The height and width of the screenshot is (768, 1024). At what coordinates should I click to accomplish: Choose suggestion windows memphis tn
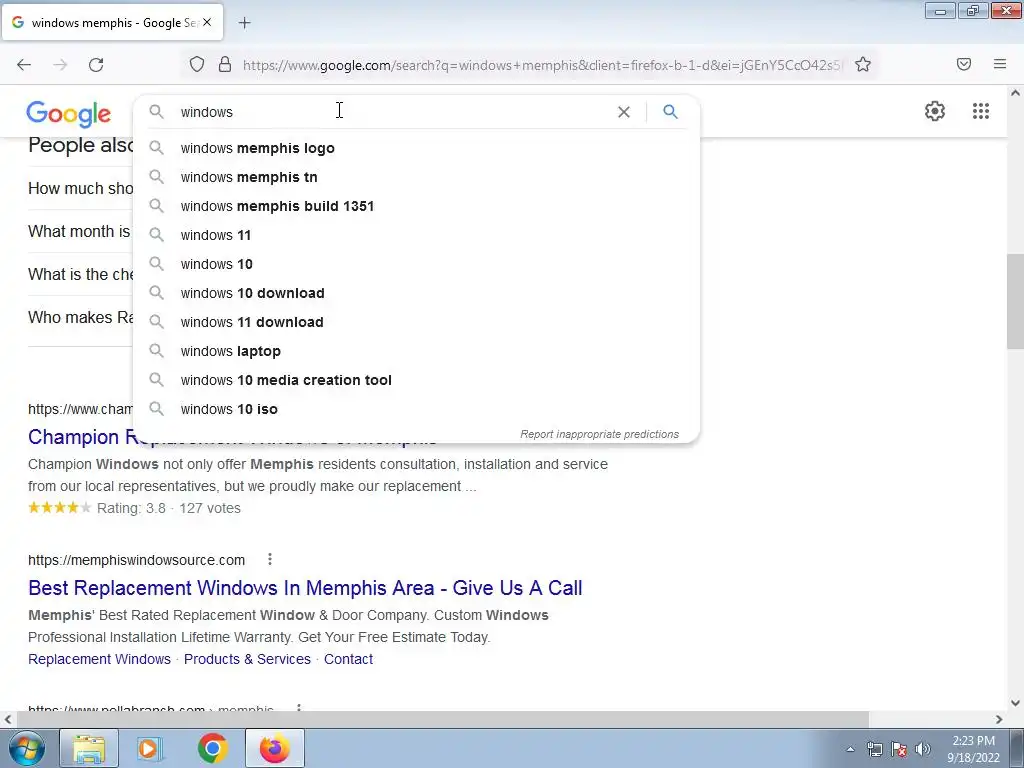pos(416,177)
